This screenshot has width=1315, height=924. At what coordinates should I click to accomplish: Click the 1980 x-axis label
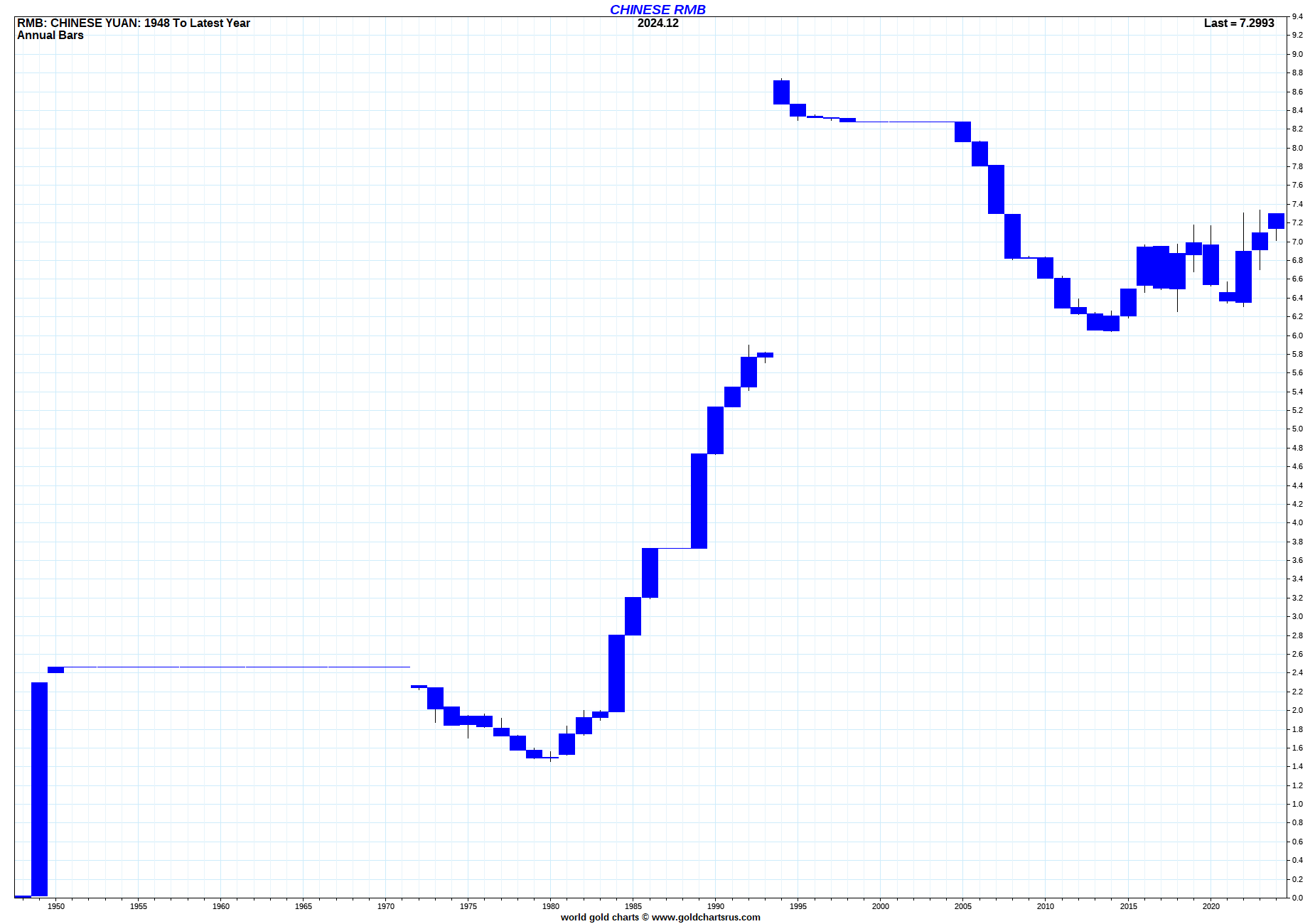click(551, 906)
